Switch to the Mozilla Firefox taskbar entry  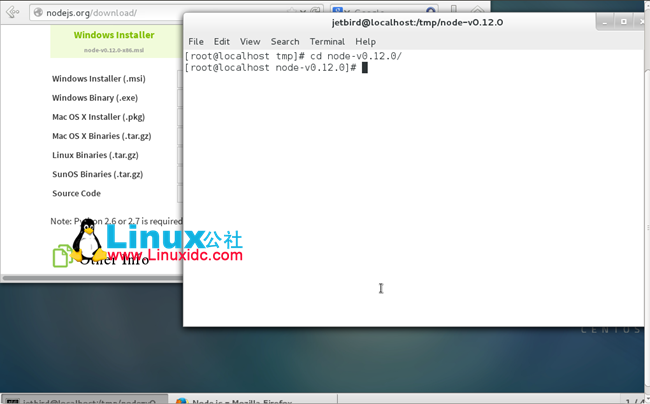pos(253,400)
